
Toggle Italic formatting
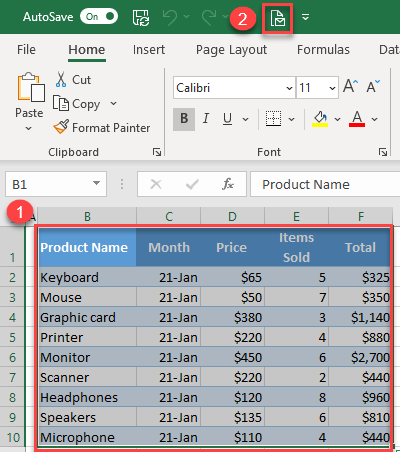coord(206,119)
